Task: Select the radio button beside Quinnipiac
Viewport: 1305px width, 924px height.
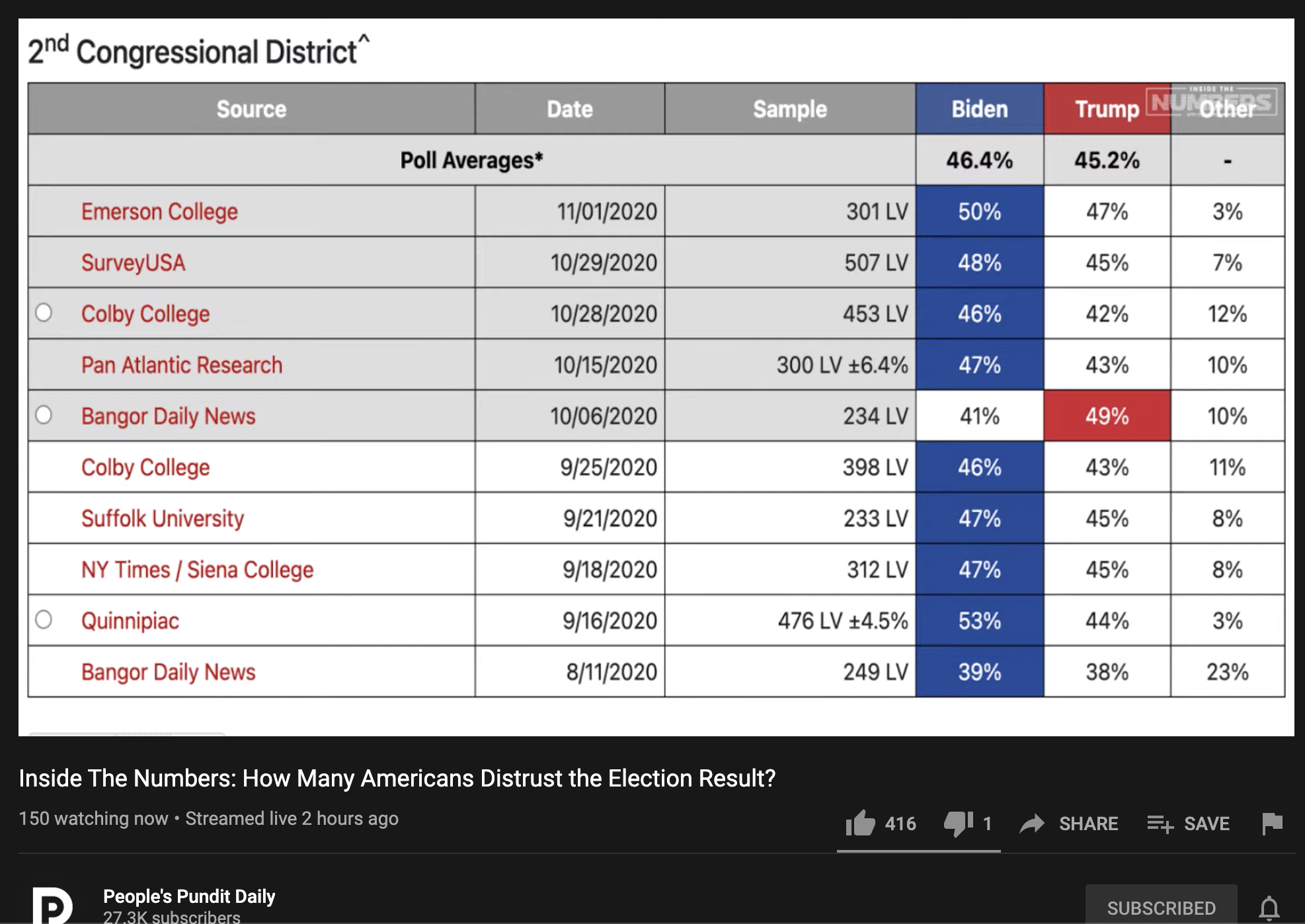Action: (44, 619)
